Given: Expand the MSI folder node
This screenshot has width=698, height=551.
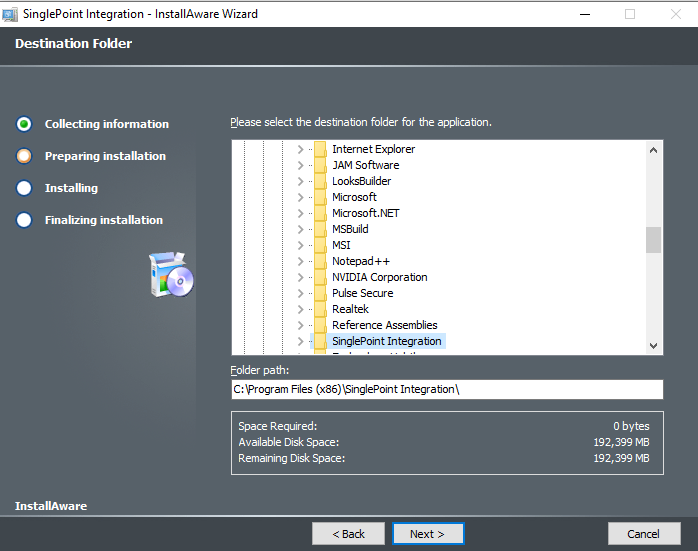Looking at the screenshot, I should (x=300, y=245).
